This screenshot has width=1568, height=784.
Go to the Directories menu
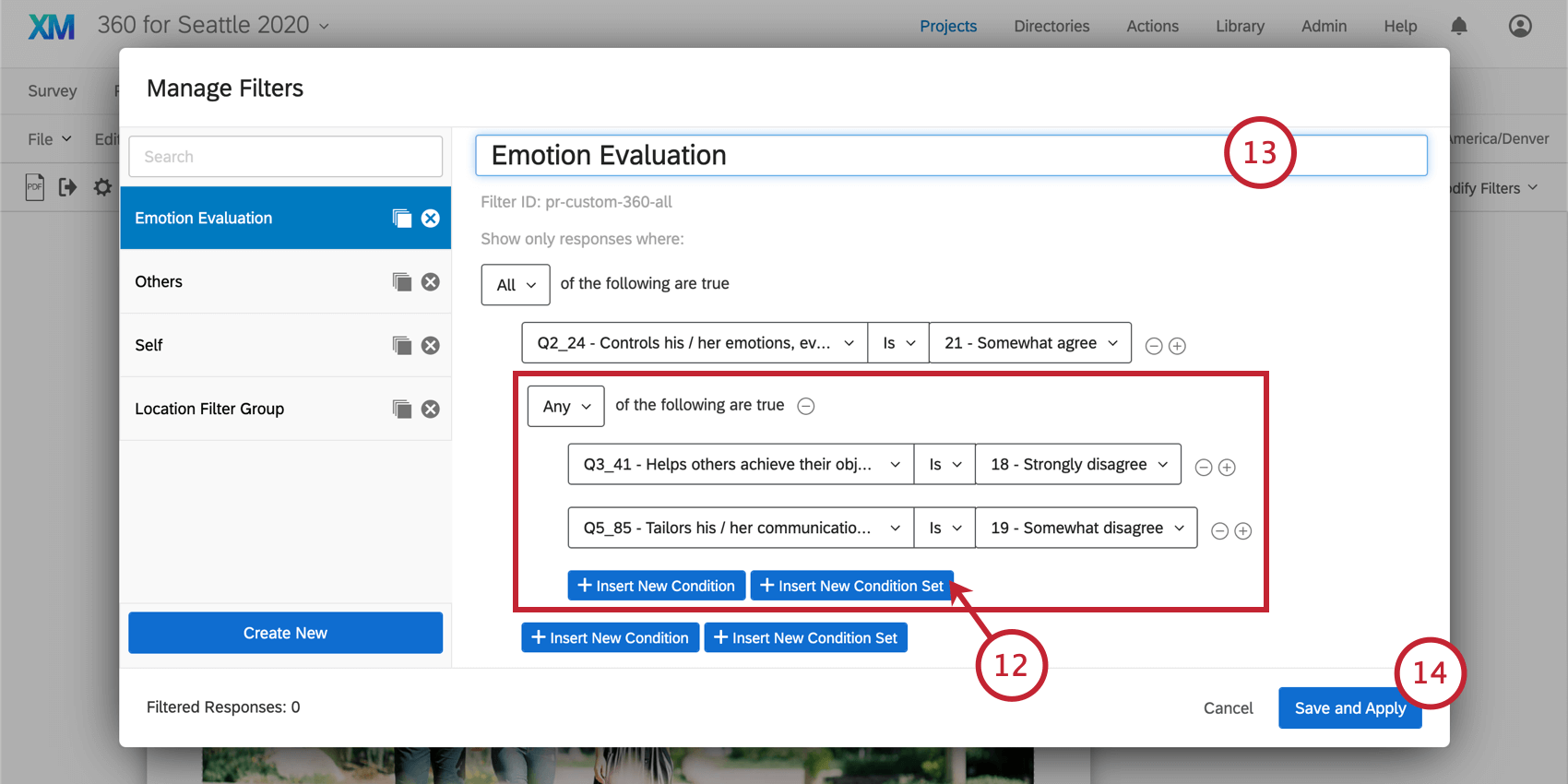(x=1051, y=26)
